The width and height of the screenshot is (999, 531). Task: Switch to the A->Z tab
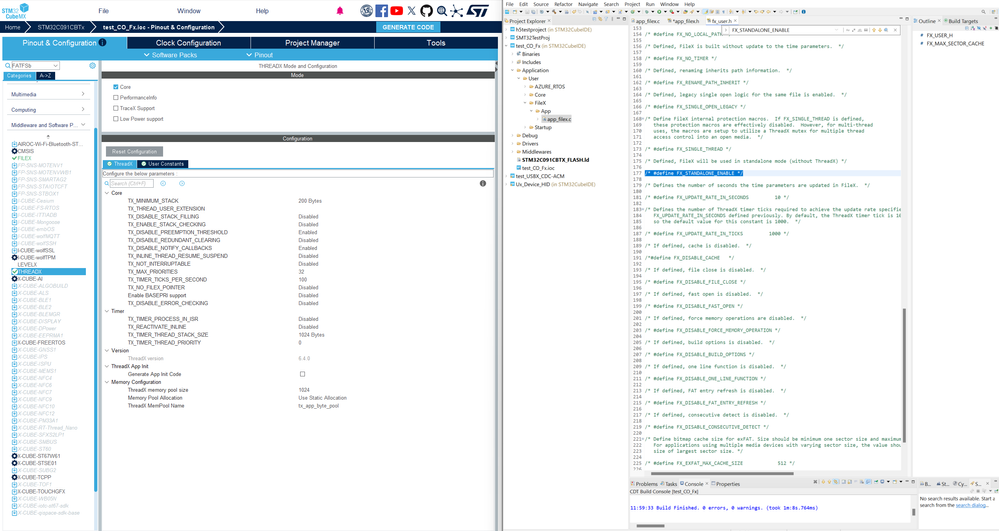point(45,76)
